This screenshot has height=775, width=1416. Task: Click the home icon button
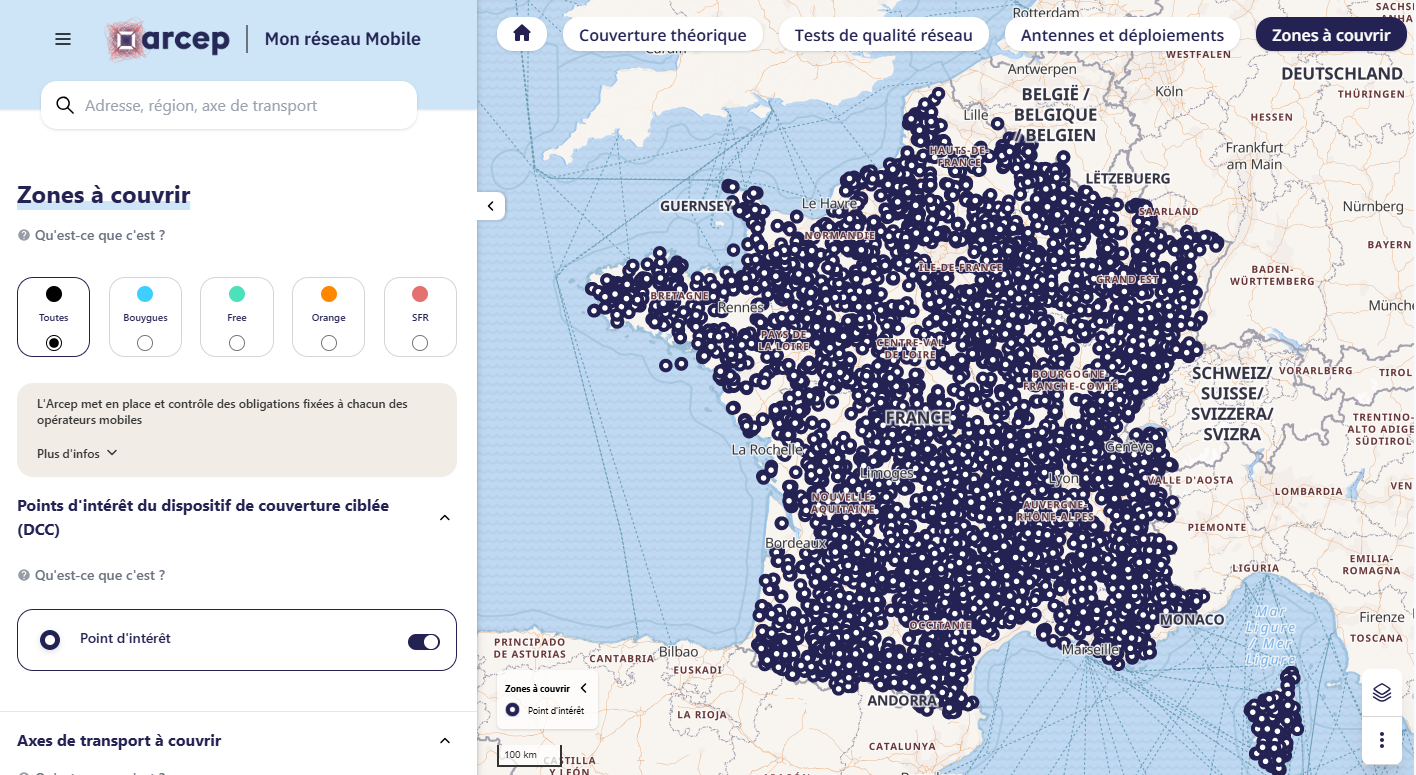click(x=521, y=34)
